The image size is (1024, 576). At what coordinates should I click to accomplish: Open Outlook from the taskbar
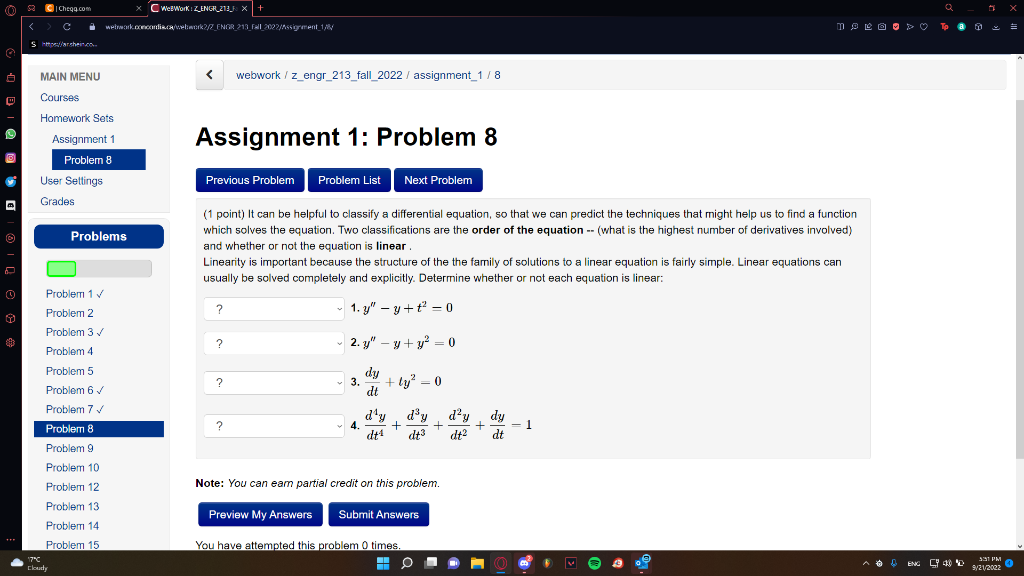point(640,563)
